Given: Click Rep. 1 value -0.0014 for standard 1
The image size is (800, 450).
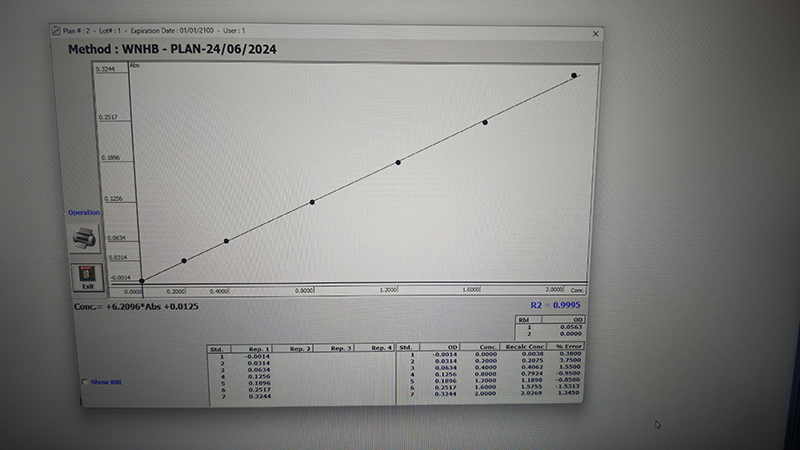Looking at the screenshot, I should coord(257,356).
